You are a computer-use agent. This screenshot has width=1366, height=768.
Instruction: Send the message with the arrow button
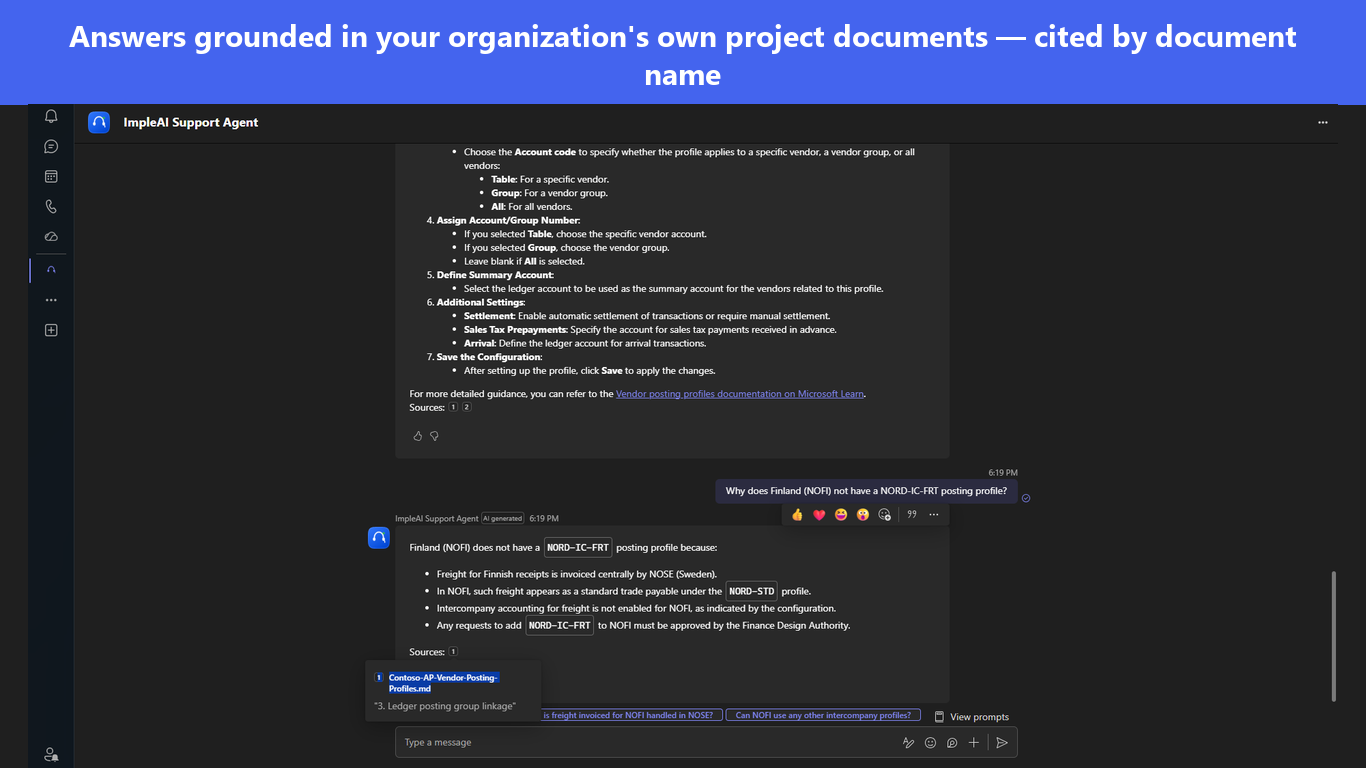pos(1002,743)
